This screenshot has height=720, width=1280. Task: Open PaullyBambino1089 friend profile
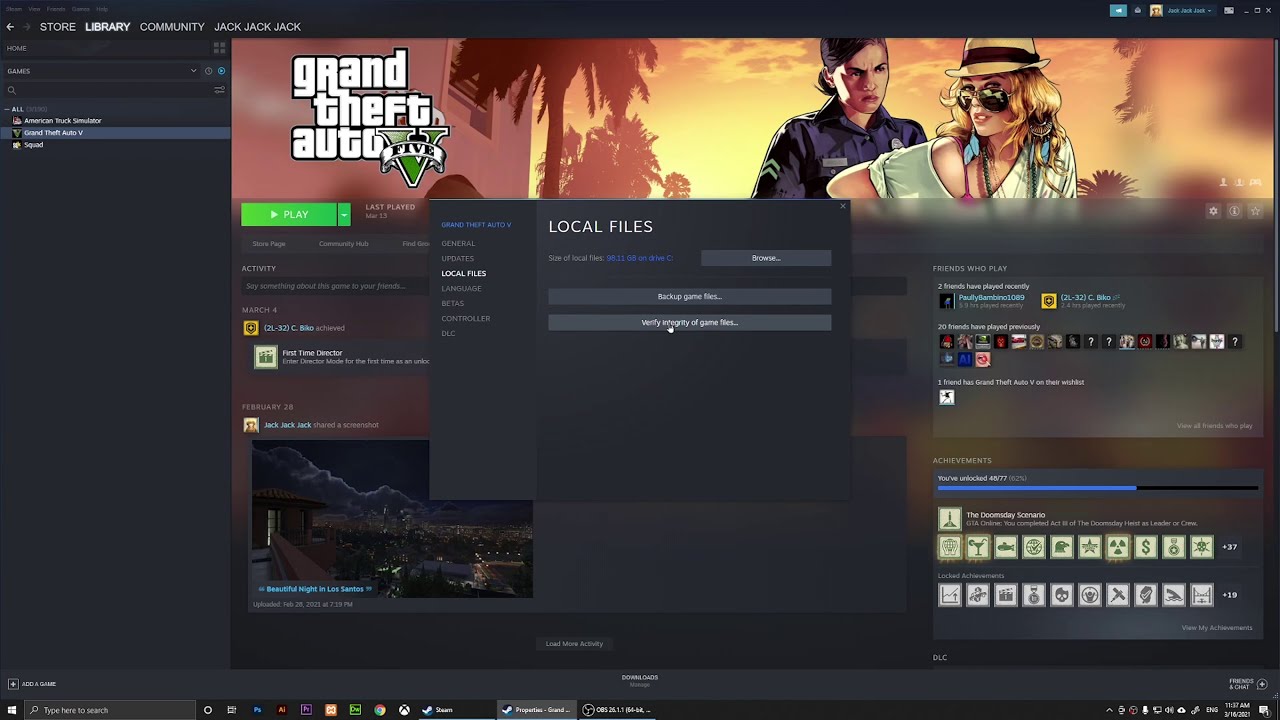tap(991, 297)
